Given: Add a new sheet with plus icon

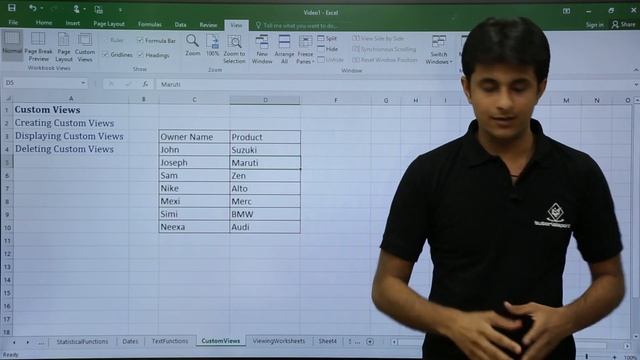Looking at the screenshot, I should point(370,342).
